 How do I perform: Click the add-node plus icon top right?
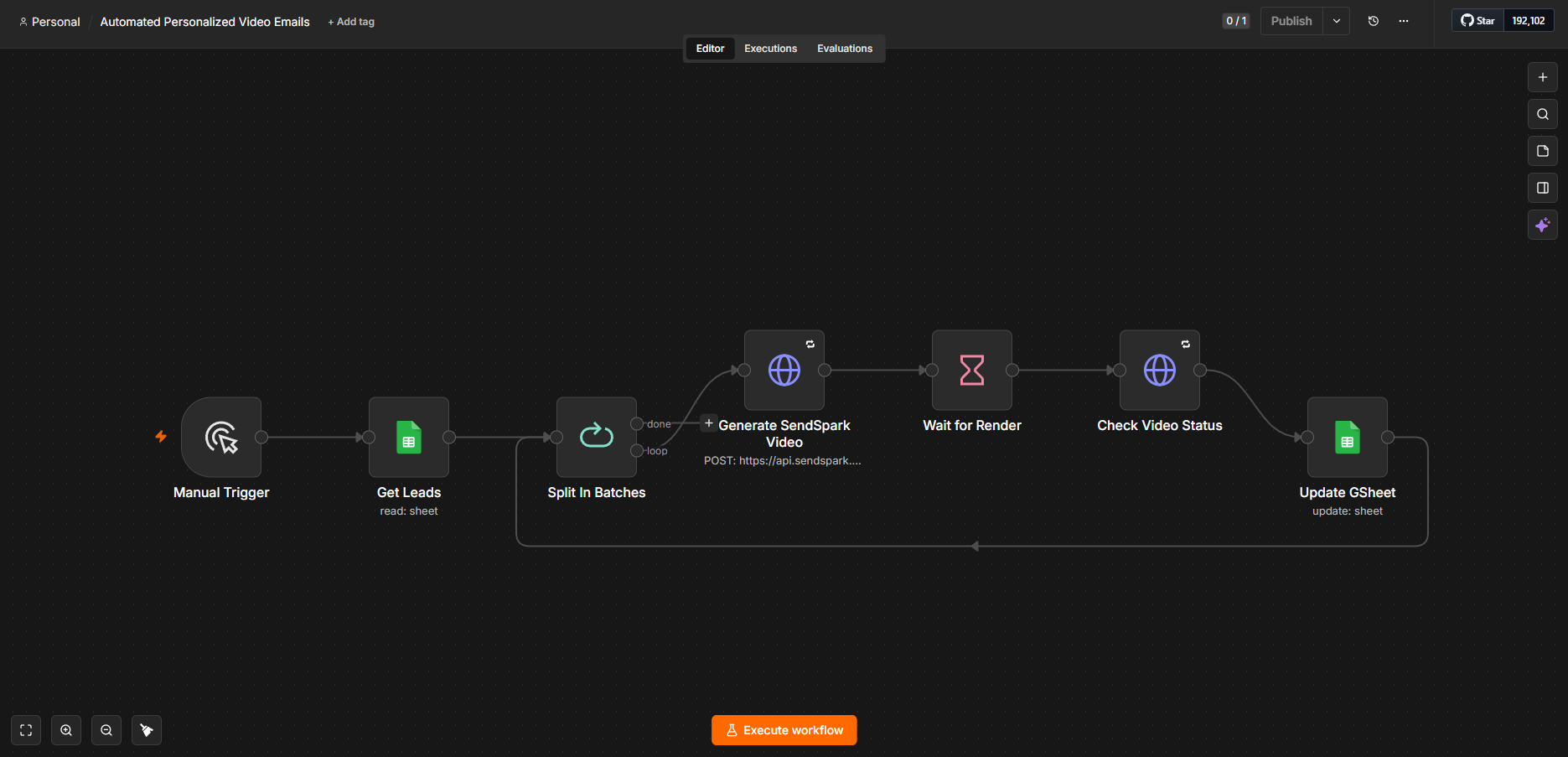pos(1543,77)
